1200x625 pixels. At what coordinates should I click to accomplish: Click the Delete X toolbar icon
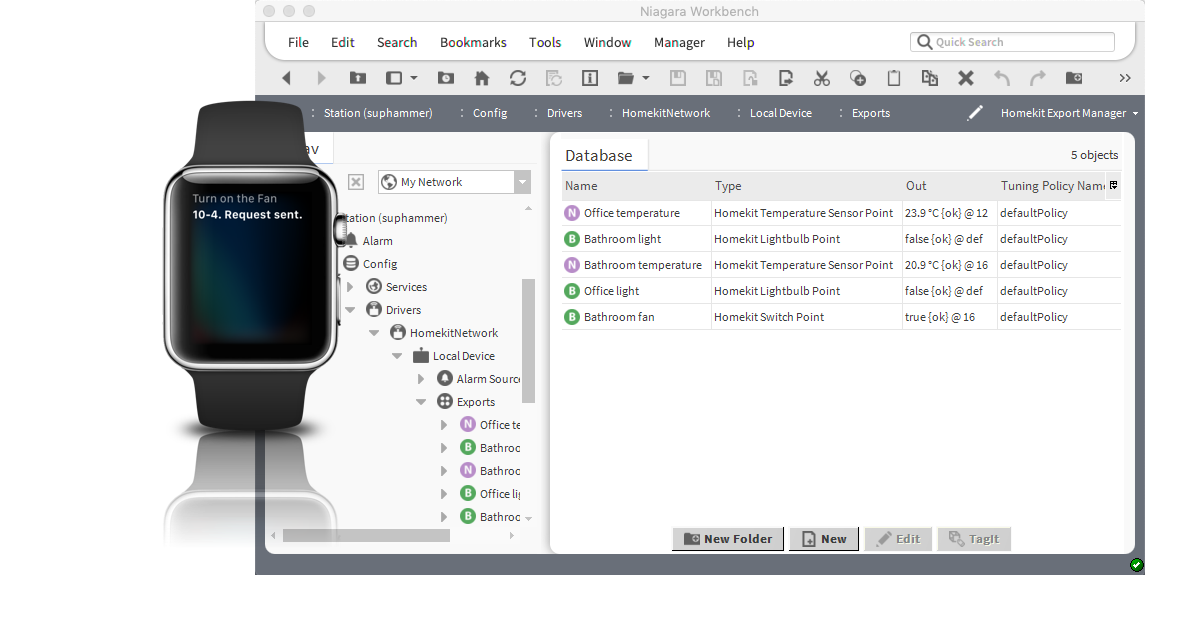click(966, 78)
